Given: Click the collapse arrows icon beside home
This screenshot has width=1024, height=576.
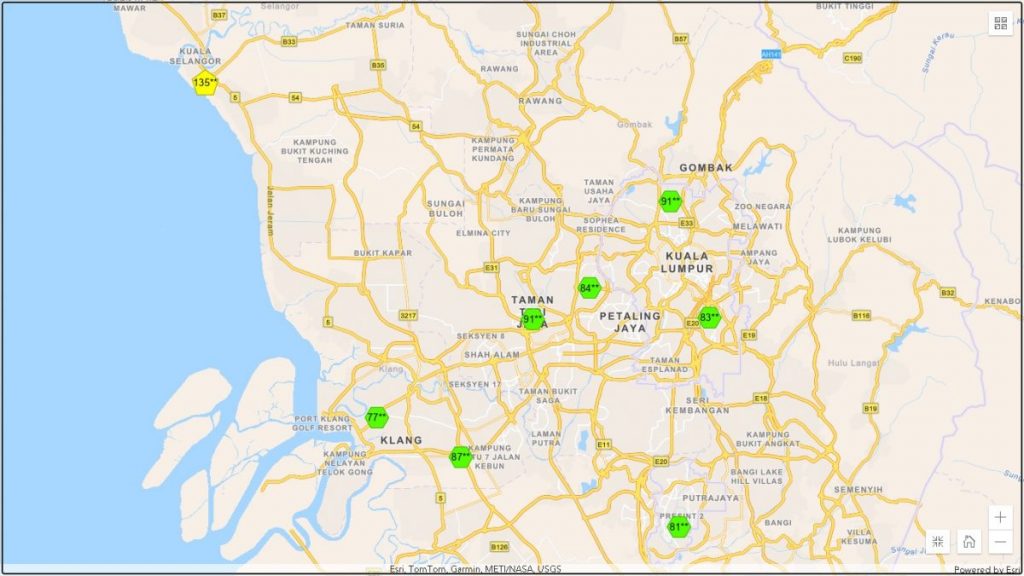Looking at the screenshot, I should click(x=938, y=542).
